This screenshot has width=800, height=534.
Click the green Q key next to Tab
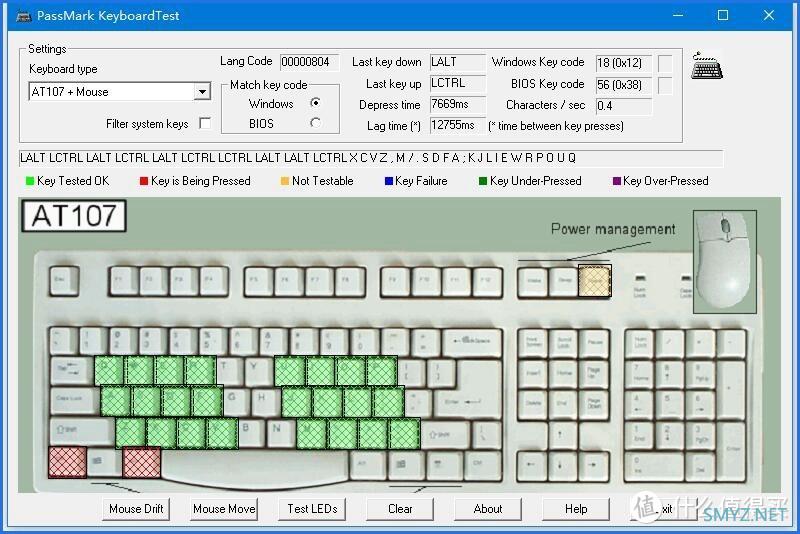tap(109, 371)
